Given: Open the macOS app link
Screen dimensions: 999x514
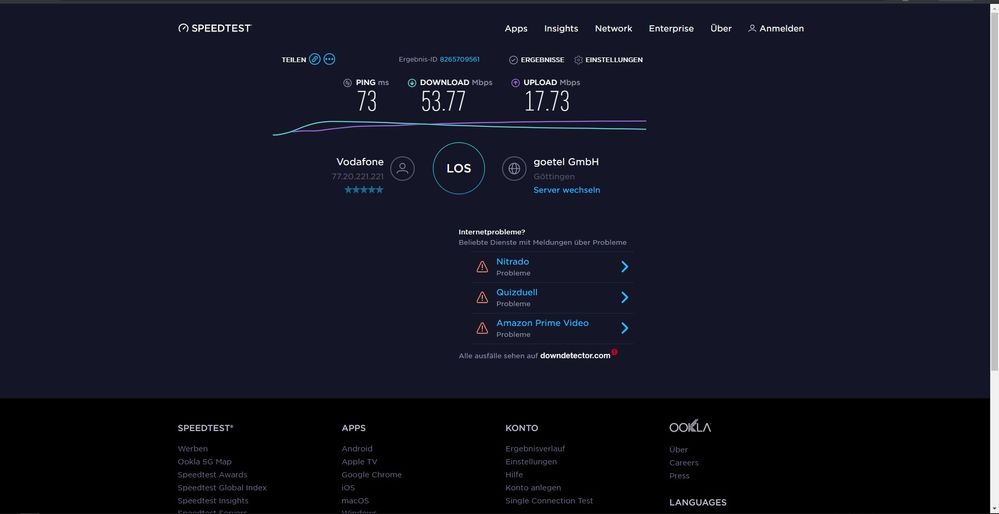Looking at the screenshot, I should tap(355, 501).
